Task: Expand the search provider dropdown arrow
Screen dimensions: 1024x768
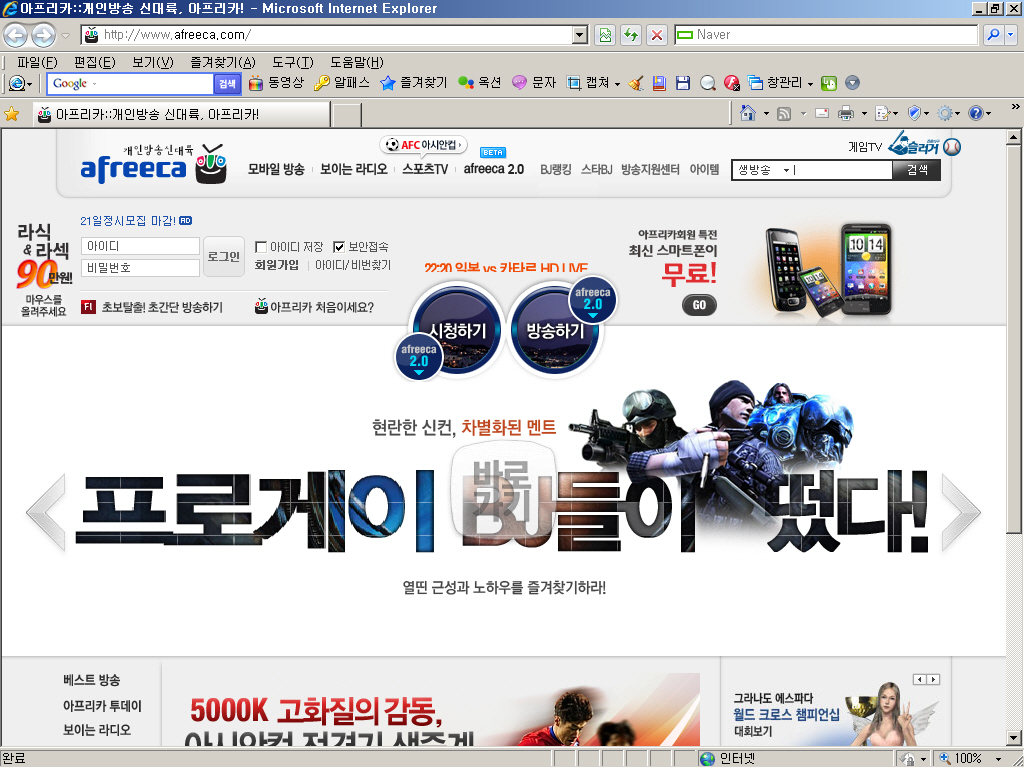Action: pos(1012,35)
